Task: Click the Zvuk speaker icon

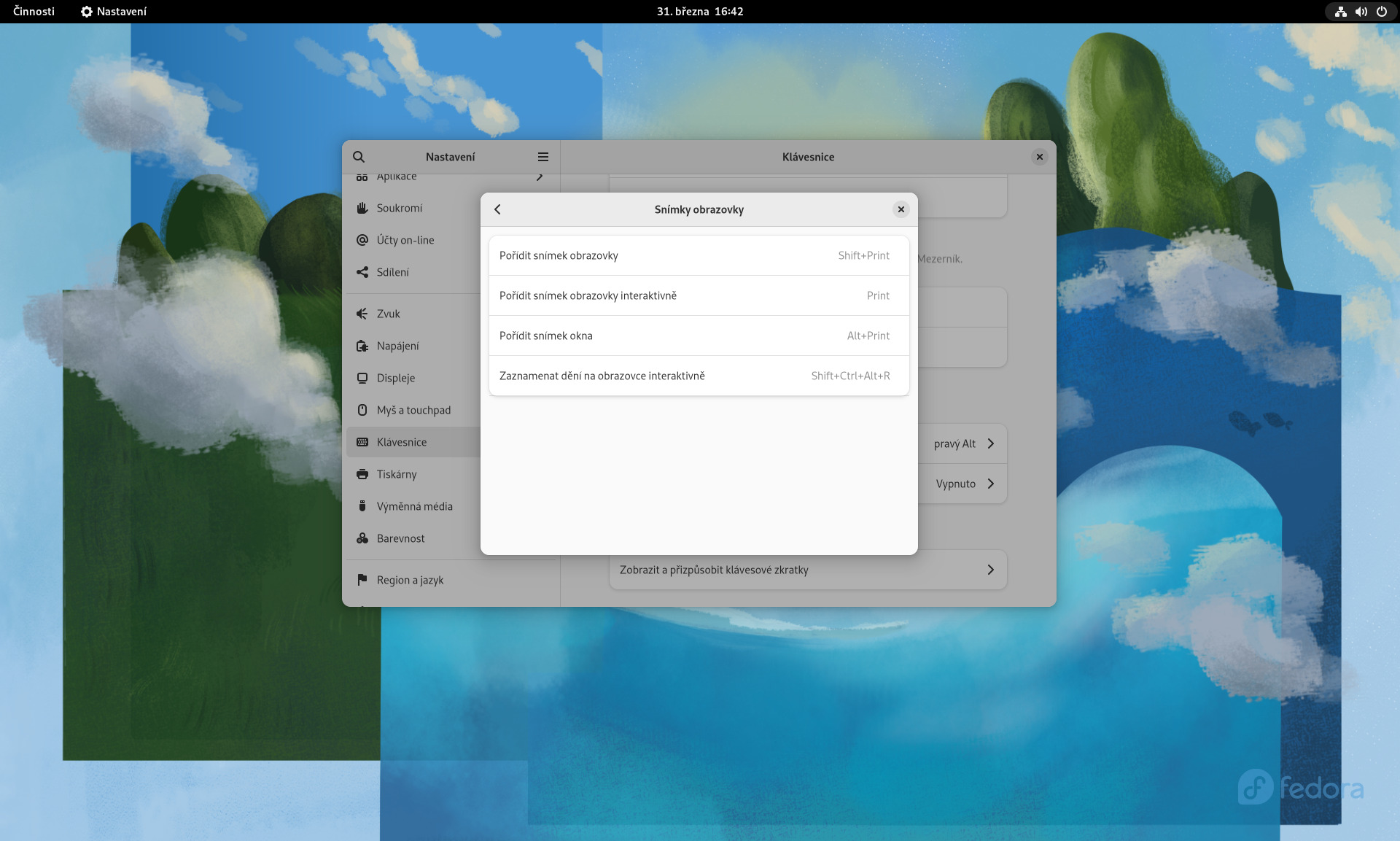Action: (x=362, y=314)
